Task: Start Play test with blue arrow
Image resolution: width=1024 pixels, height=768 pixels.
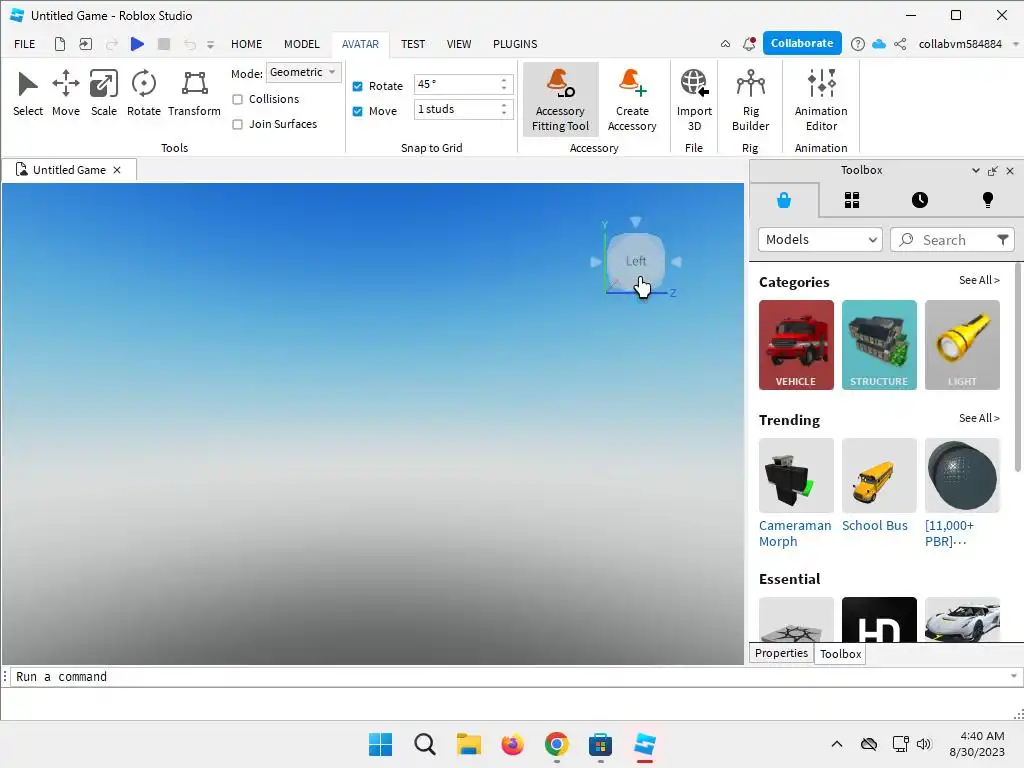Action: 137,44
